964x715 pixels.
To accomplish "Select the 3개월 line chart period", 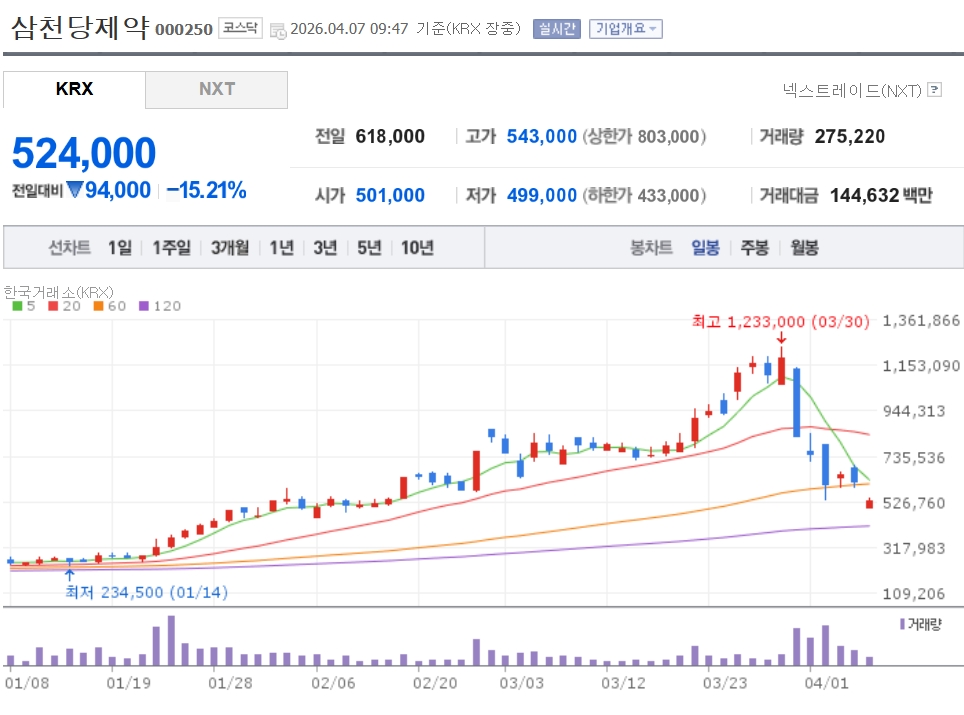I will (x=230, y=248).
